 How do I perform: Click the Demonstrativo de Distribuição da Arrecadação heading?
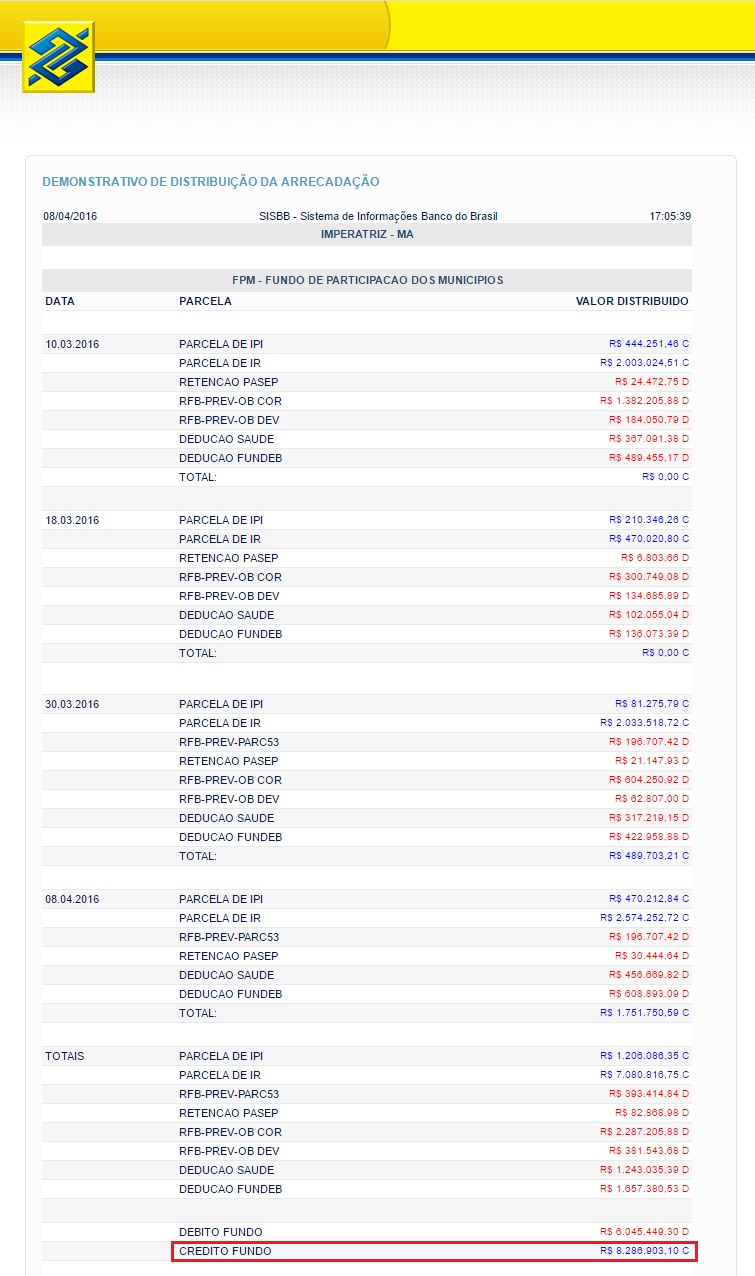211,182
